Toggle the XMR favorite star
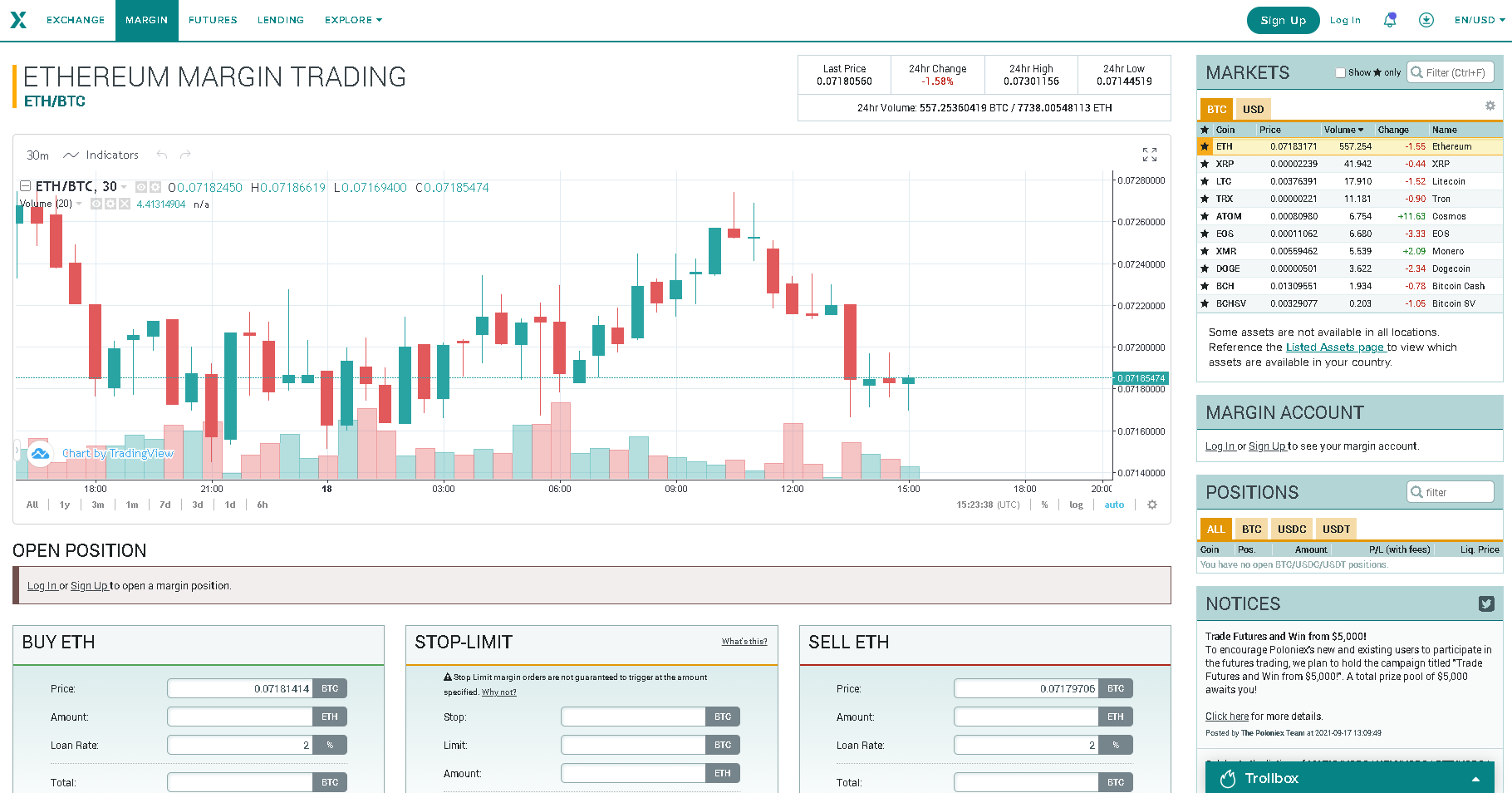 1205,251
